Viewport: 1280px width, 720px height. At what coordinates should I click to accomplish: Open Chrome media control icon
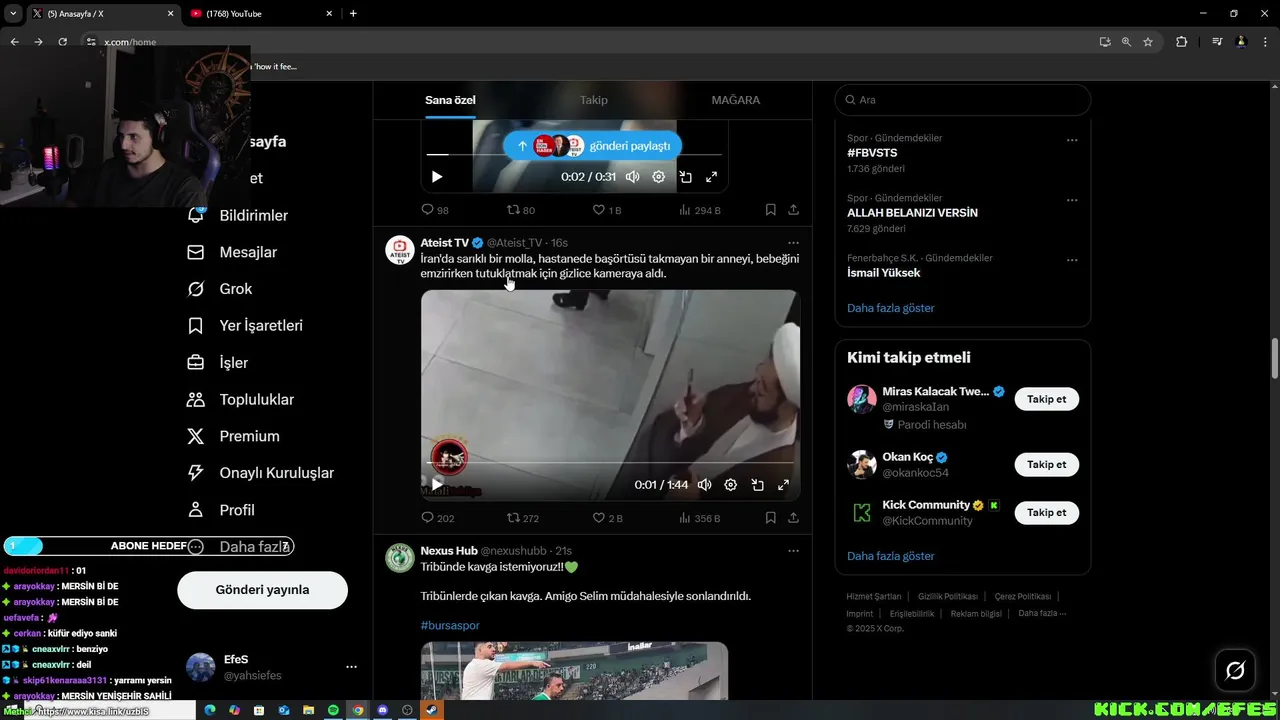[x=1217, y=42]
